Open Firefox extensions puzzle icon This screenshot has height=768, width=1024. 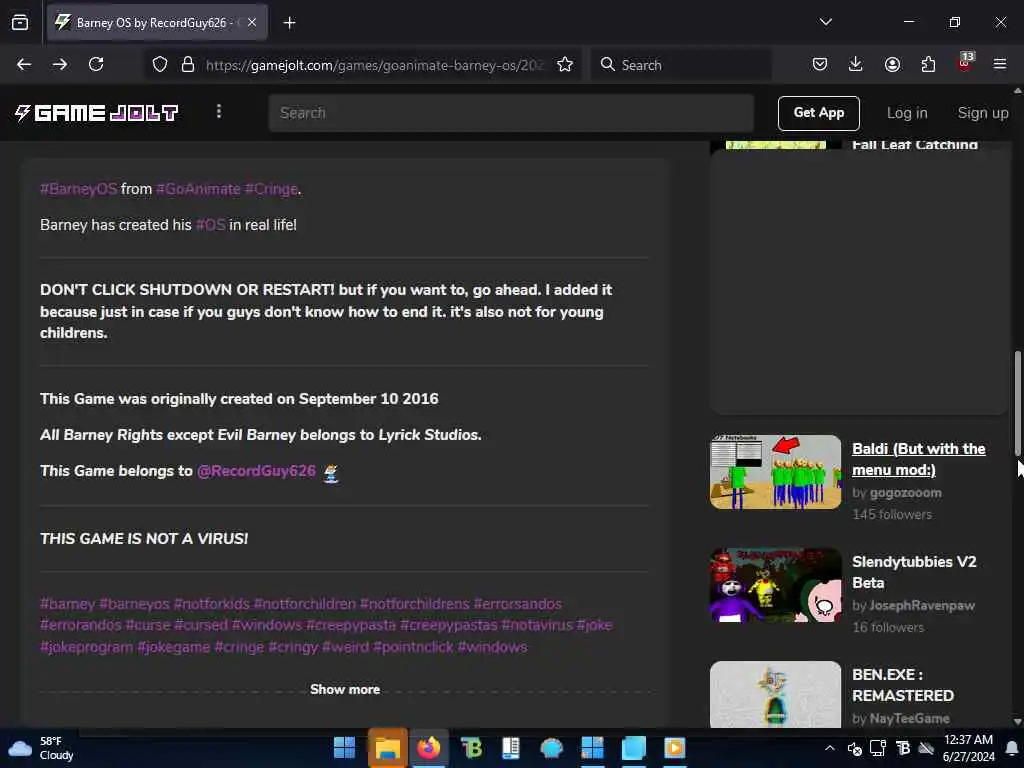point(928,64)
